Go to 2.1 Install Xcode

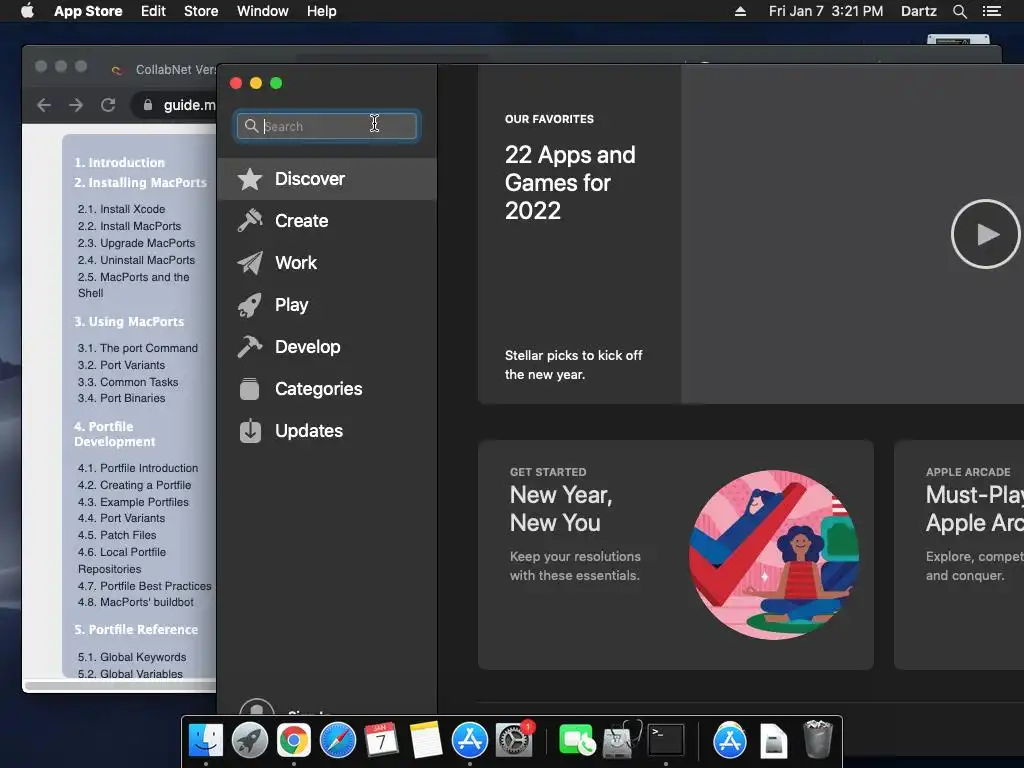point(121,209)
